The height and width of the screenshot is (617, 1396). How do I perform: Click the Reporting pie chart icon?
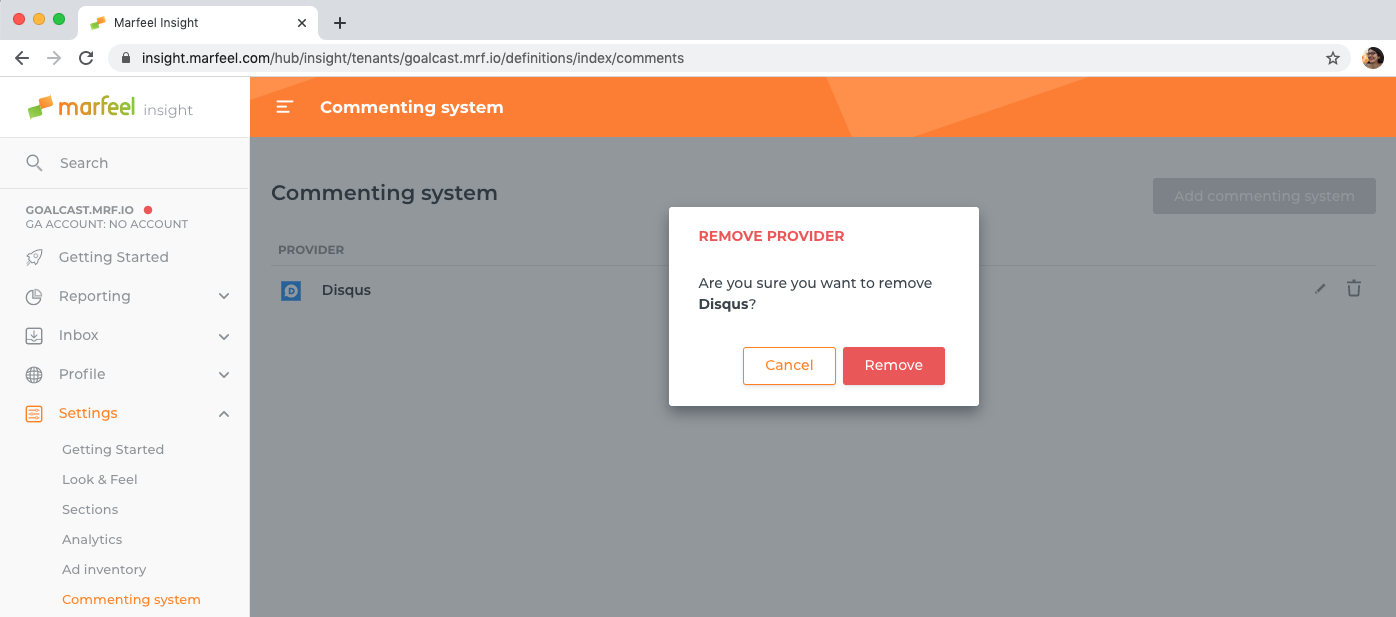click(x=34, y=296)
